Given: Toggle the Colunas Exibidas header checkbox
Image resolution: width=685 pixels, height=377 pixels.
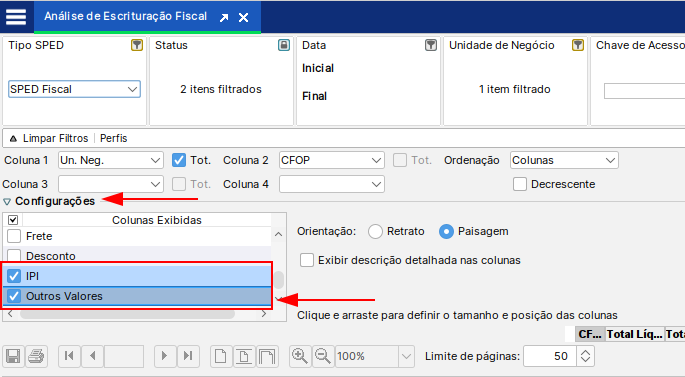Looking at the screenshot, I should click(x=13, y=220).
